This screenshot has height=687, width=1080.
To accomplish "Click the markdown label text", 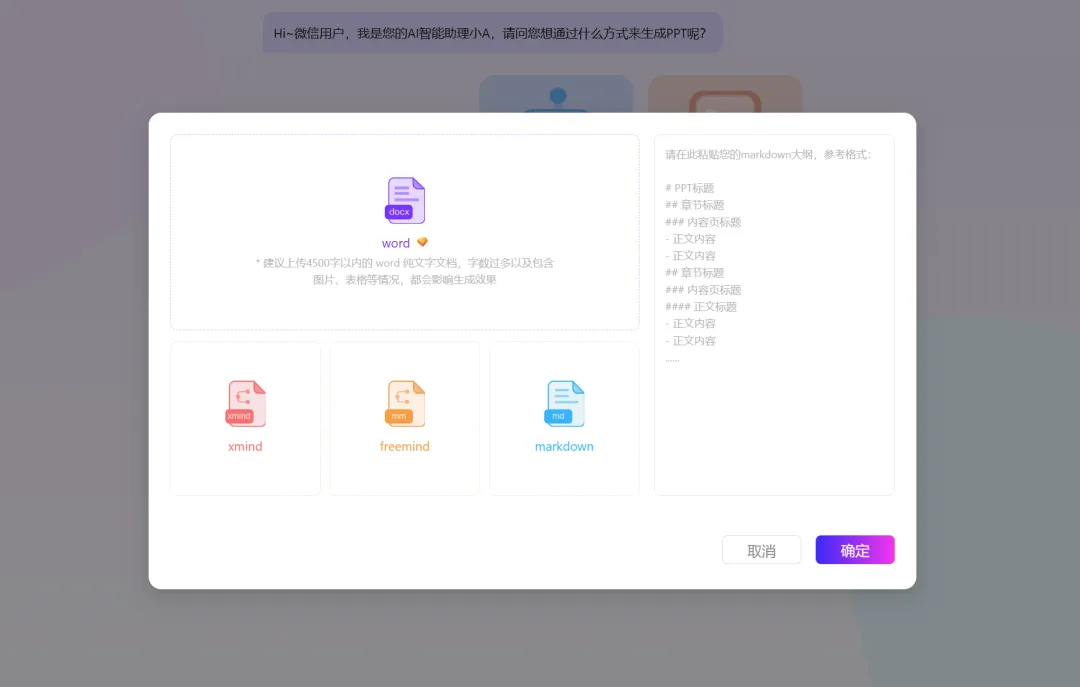I will tap(564, 446).
